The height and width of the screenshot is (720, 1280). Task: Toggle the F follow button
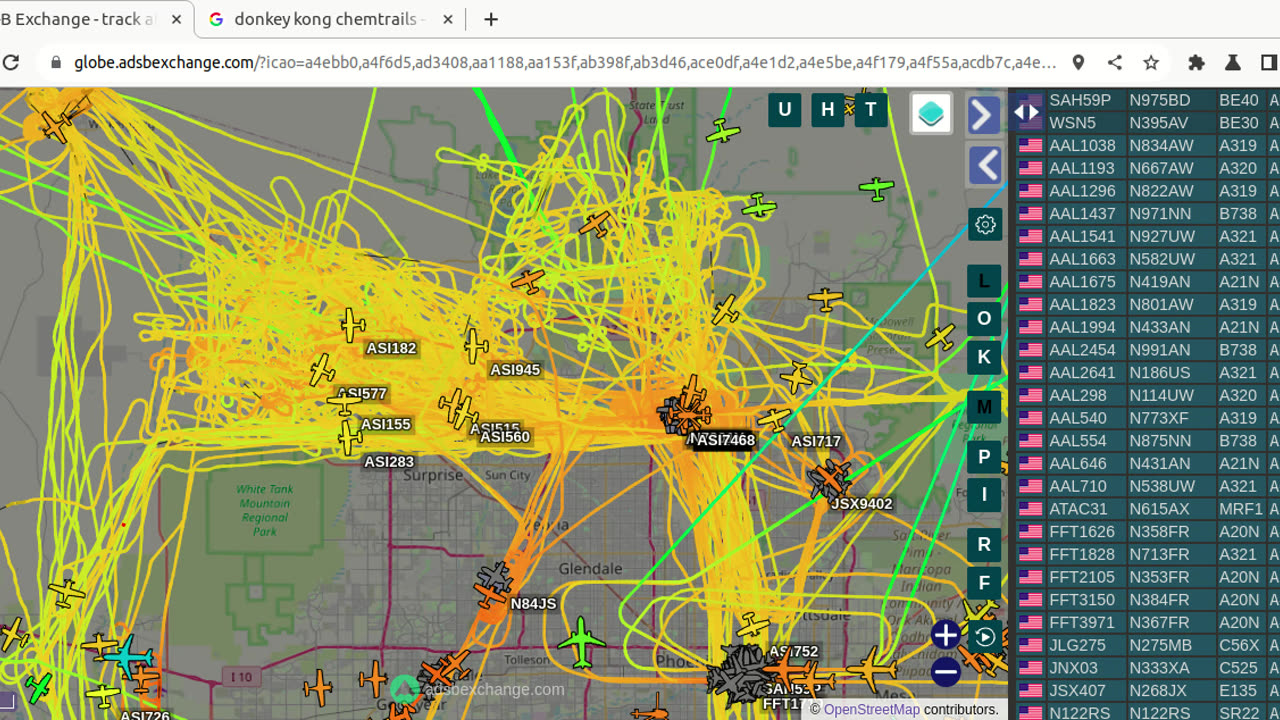coord(984,582)
